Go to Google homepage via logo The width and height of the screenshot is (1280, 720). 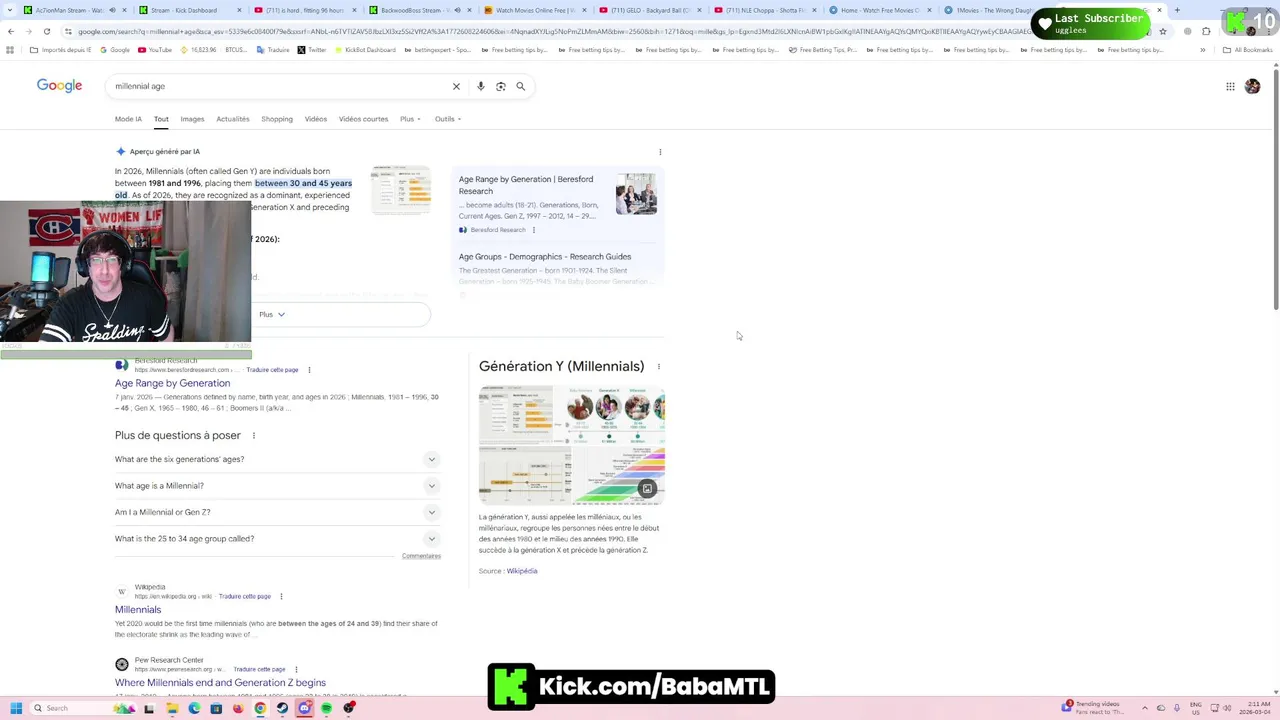(x=60, y=86)
